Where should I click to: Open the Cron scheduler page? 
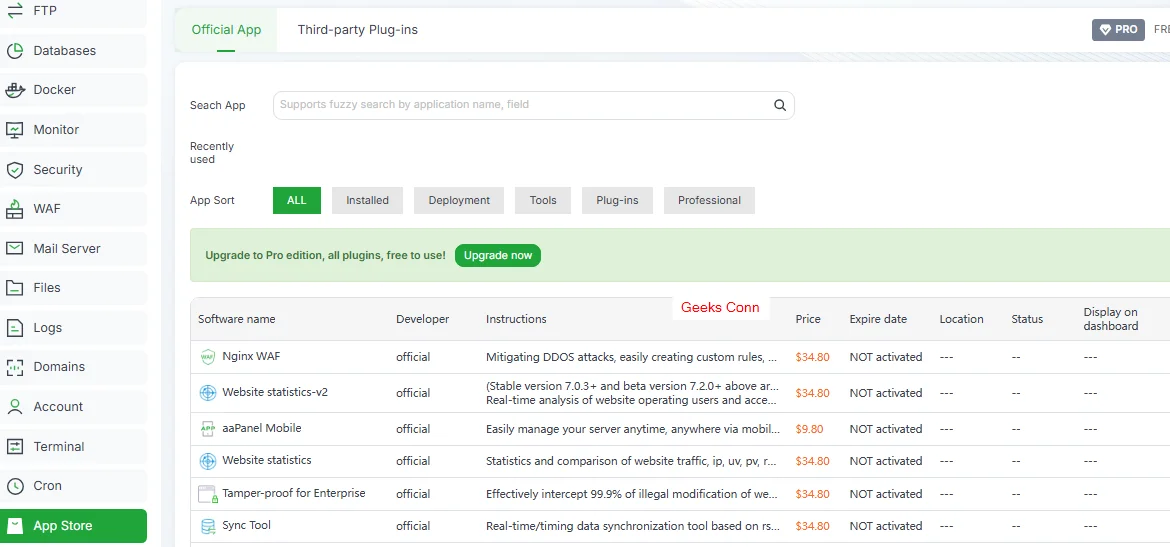[47, 486]
